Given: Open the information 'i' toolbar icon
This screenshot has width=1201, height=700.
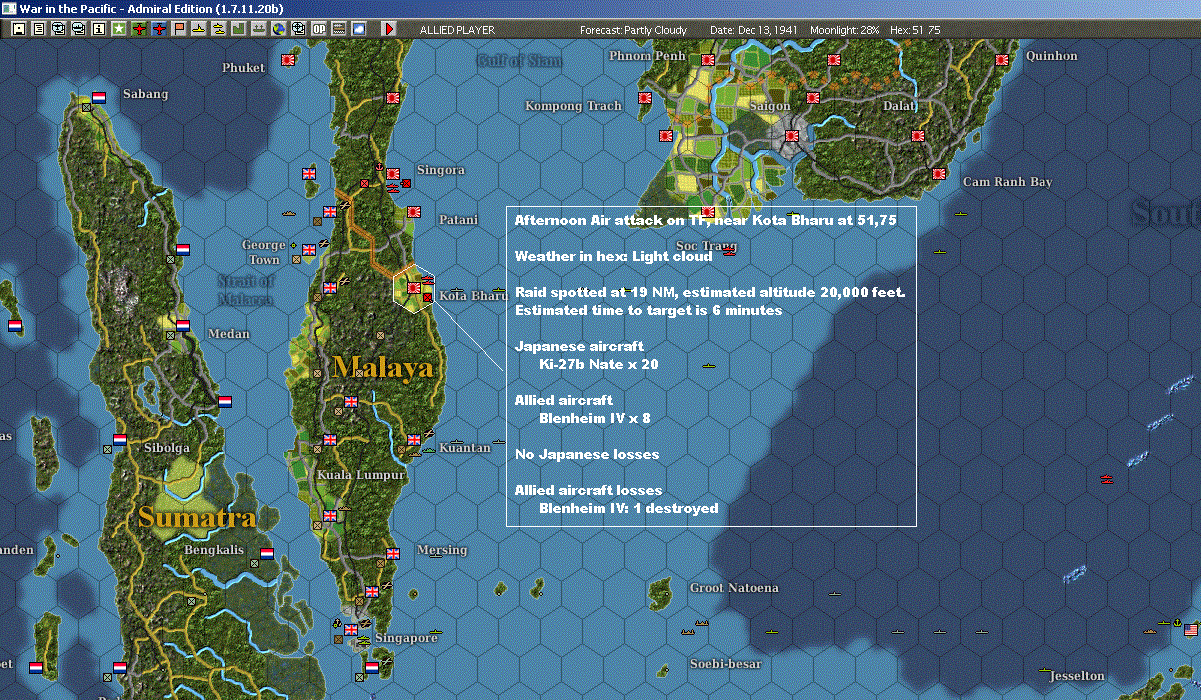Looking at the screenshot, I should [98, 29].
